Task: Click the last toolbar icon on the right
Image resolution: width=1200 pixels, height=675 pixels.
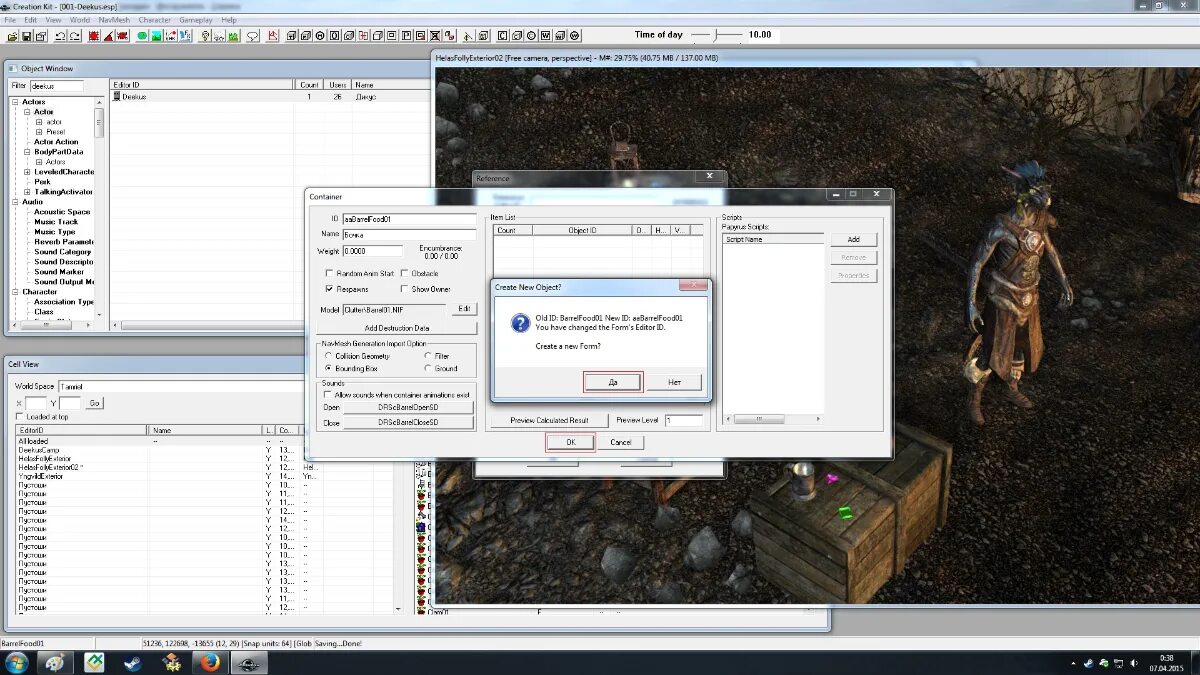Action: (575, 35)
